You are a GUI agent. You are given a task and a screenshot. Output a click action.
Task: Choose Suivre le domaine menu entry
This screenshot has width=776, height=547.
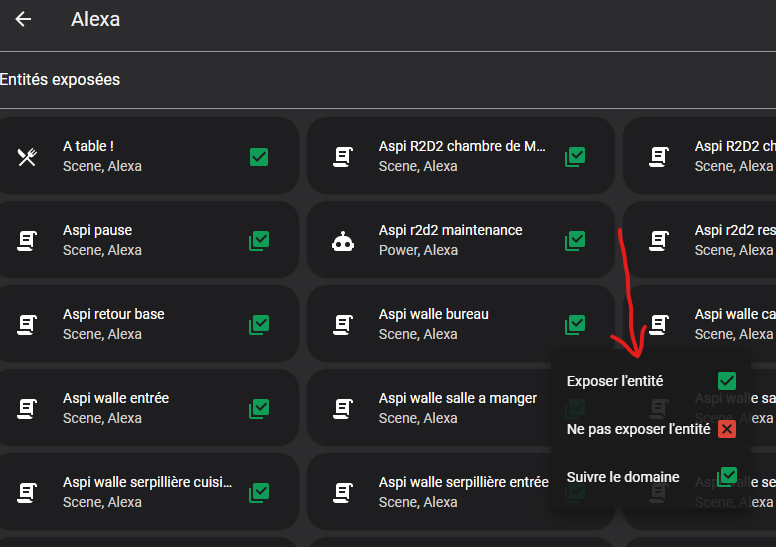[651, 477]
